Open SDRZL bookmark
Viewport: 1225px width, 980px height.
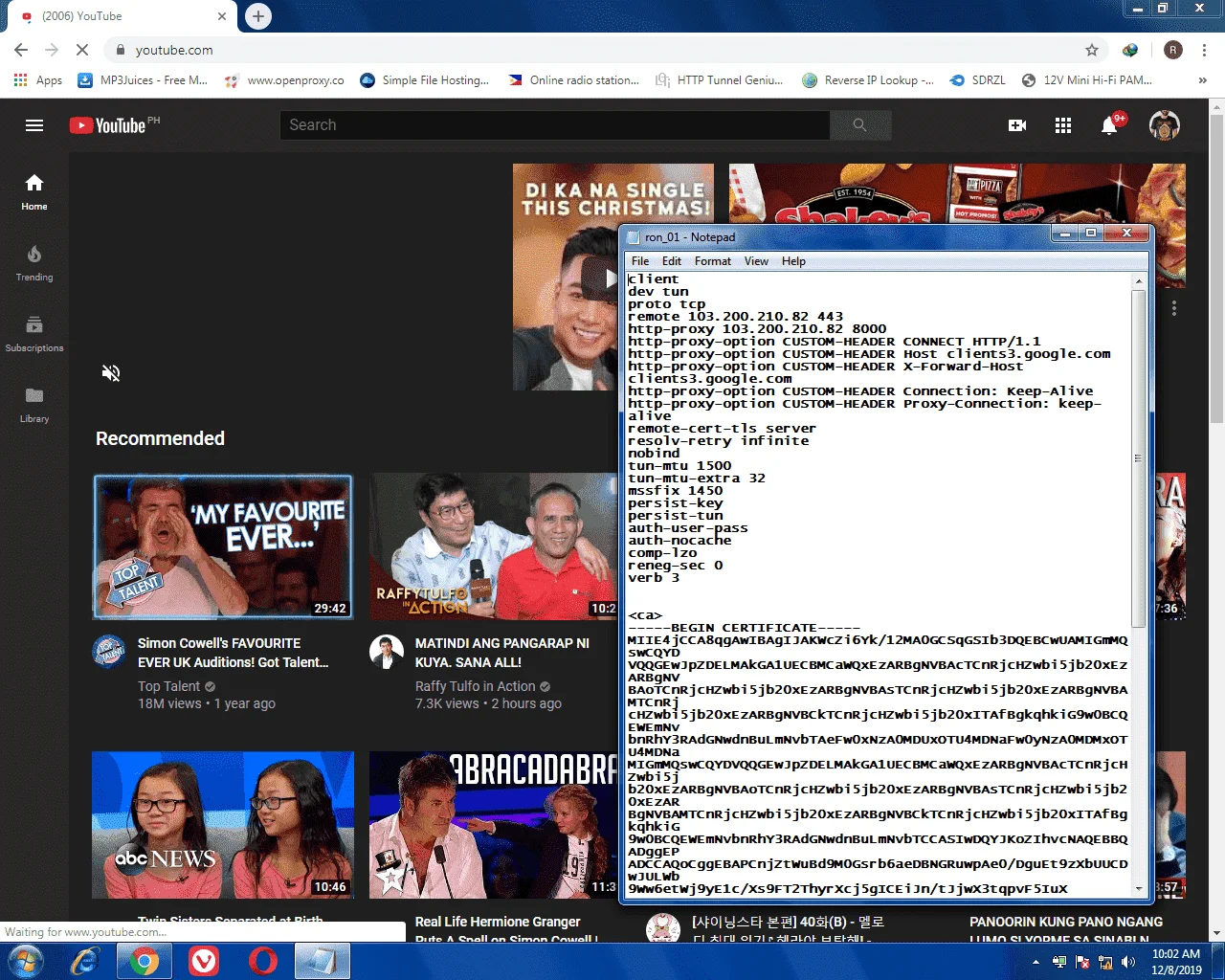(978, 80)
